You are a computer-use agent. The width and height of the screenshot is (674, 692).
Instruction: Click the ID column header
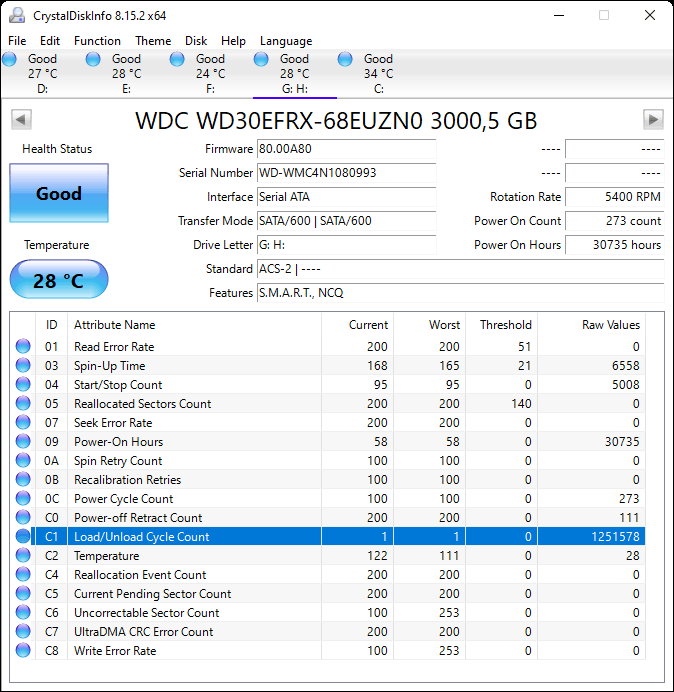pyautogui.click(x=52, y=325)
